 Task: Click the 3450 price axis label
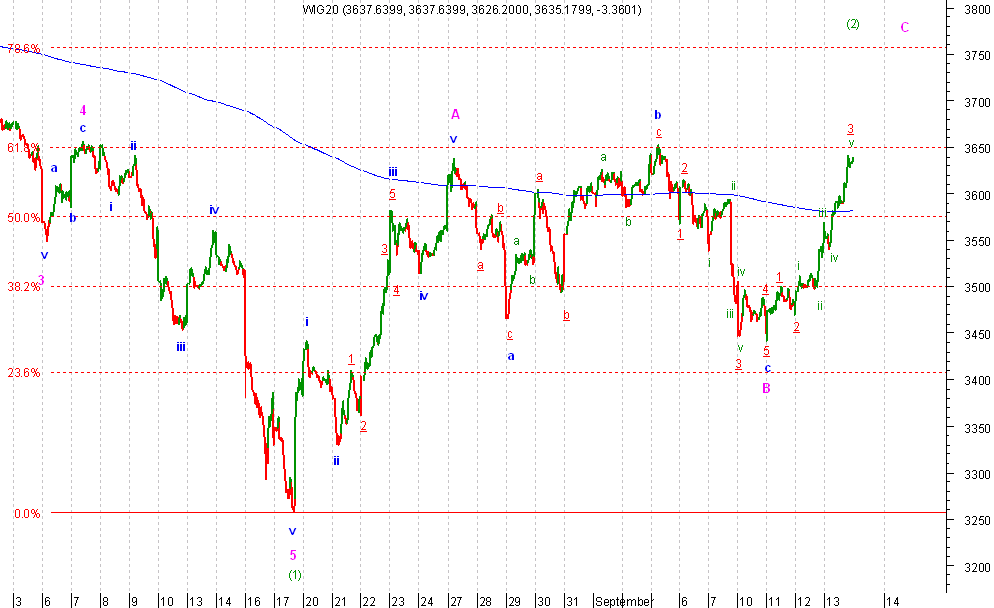click(977, 335)
